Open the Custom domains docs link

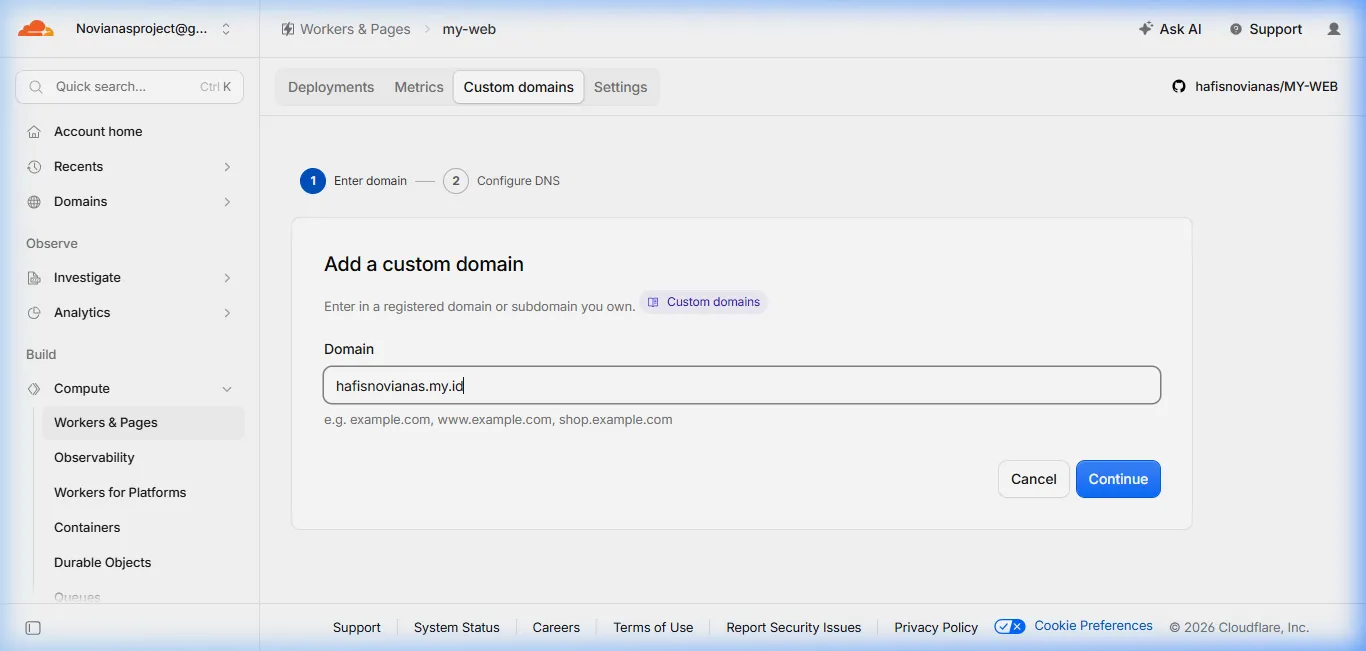[x=703, y=302]
